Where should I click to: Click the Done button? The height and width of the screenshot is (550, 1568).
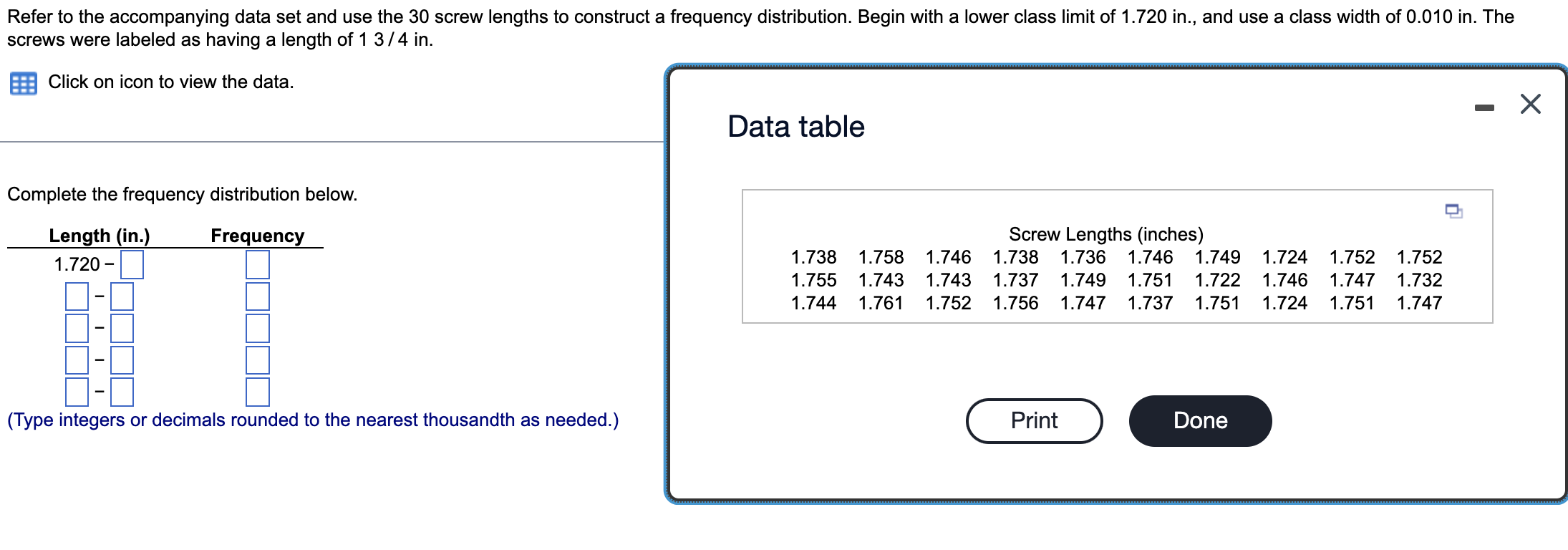point(1200,421)
